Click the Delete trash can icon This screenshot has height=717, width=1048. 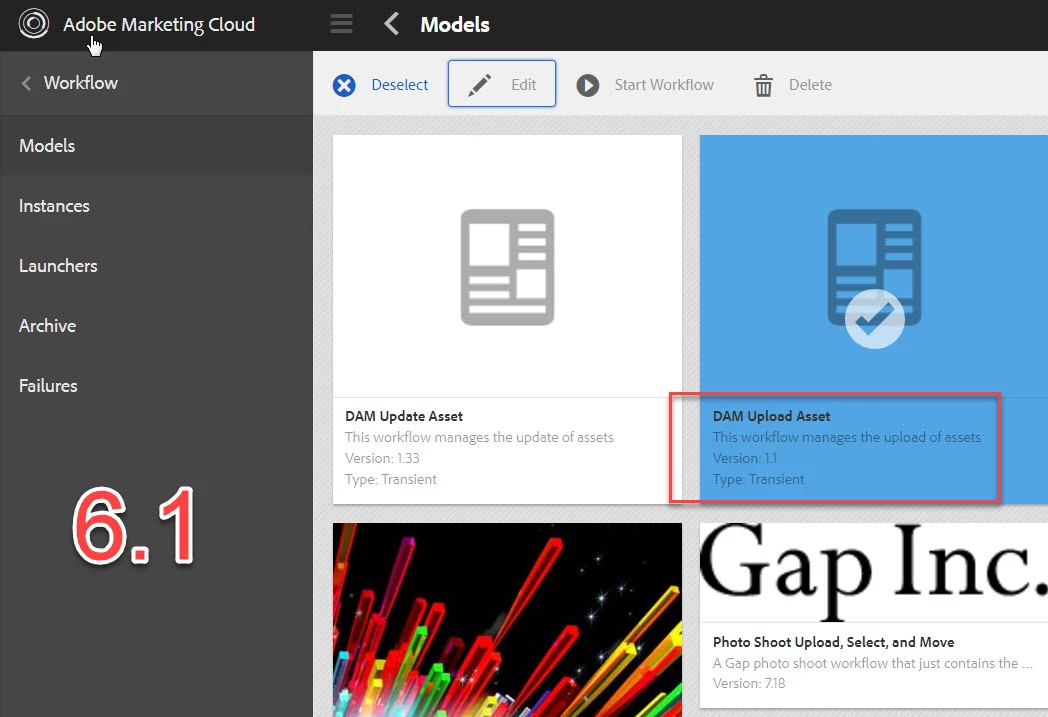[x=763, y=86]
